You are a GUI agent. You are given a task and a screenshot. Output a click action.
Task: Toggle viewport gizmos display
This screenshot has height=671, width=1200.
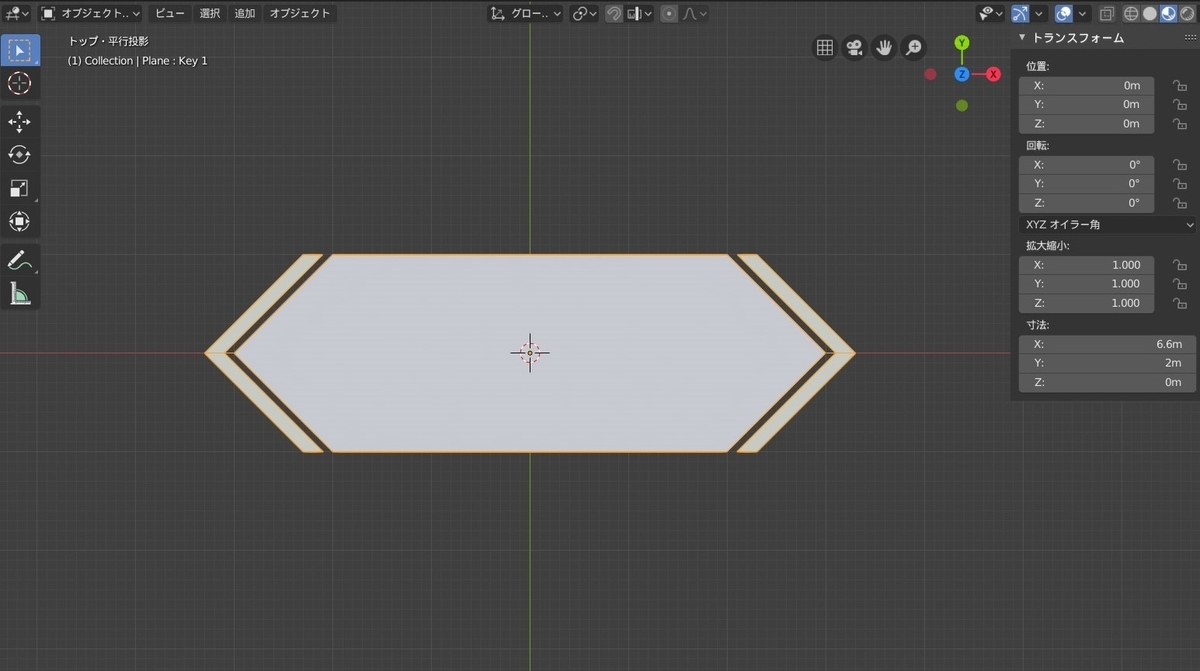[x=1020, y=14]
